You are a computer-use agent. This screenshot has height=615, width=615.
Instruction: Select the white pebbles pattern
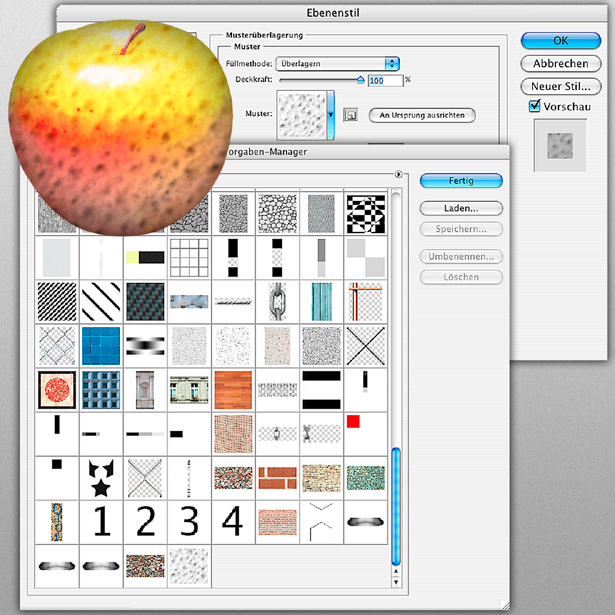tap(277, 214)
